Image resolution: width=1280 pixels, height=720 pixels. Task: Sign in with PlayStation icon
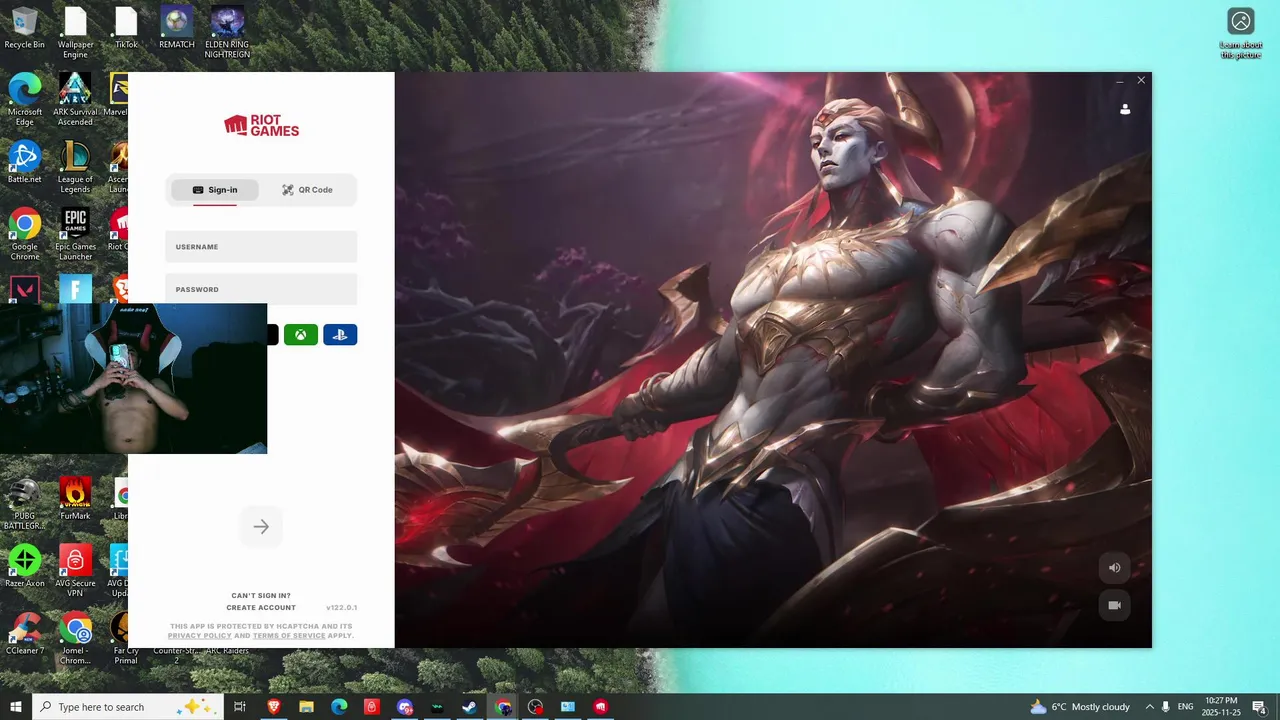[x=340, y=335]
